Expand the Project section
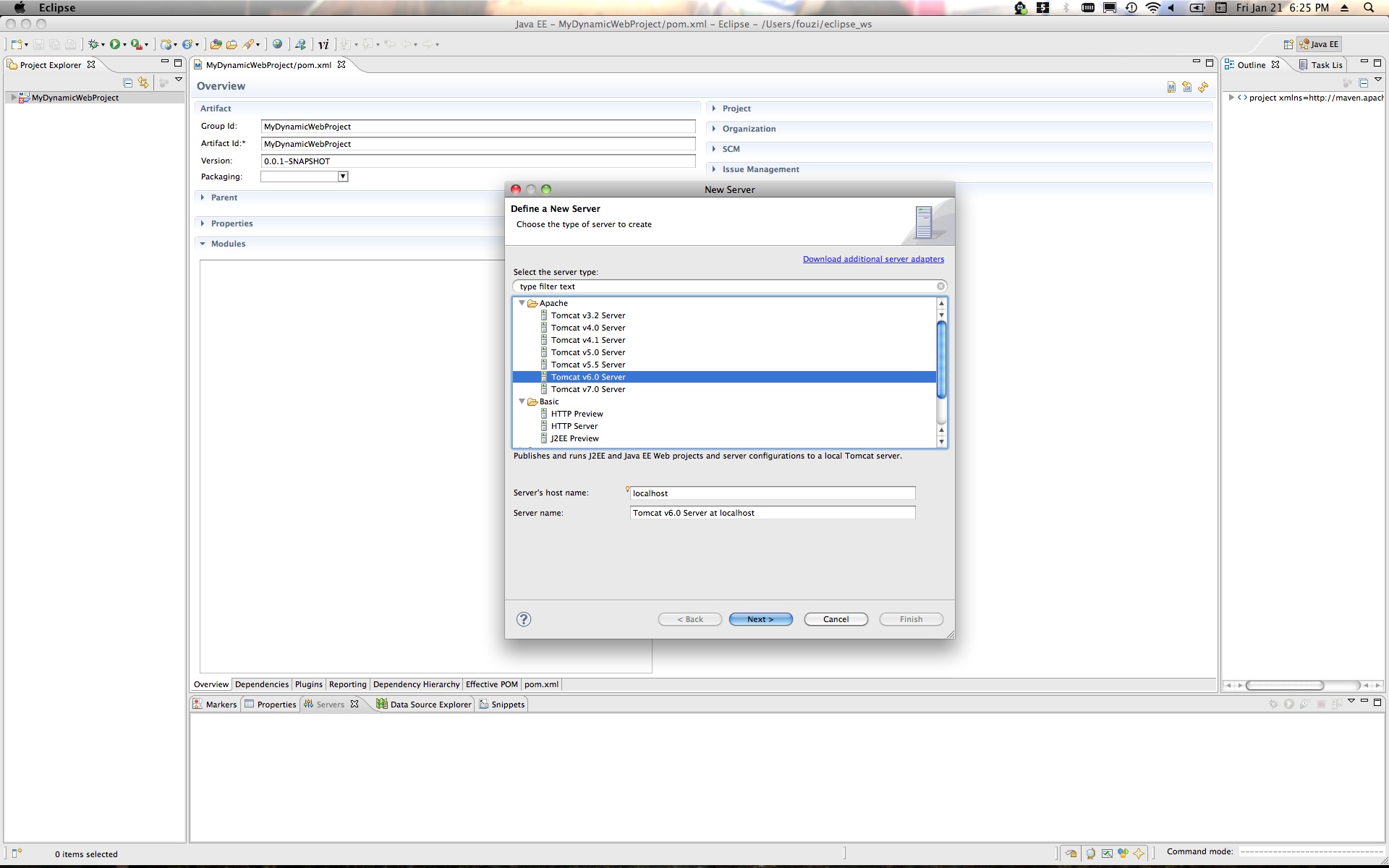This screenshot has width=1389, height=868. pyautogui.click(x=714, y=109)
